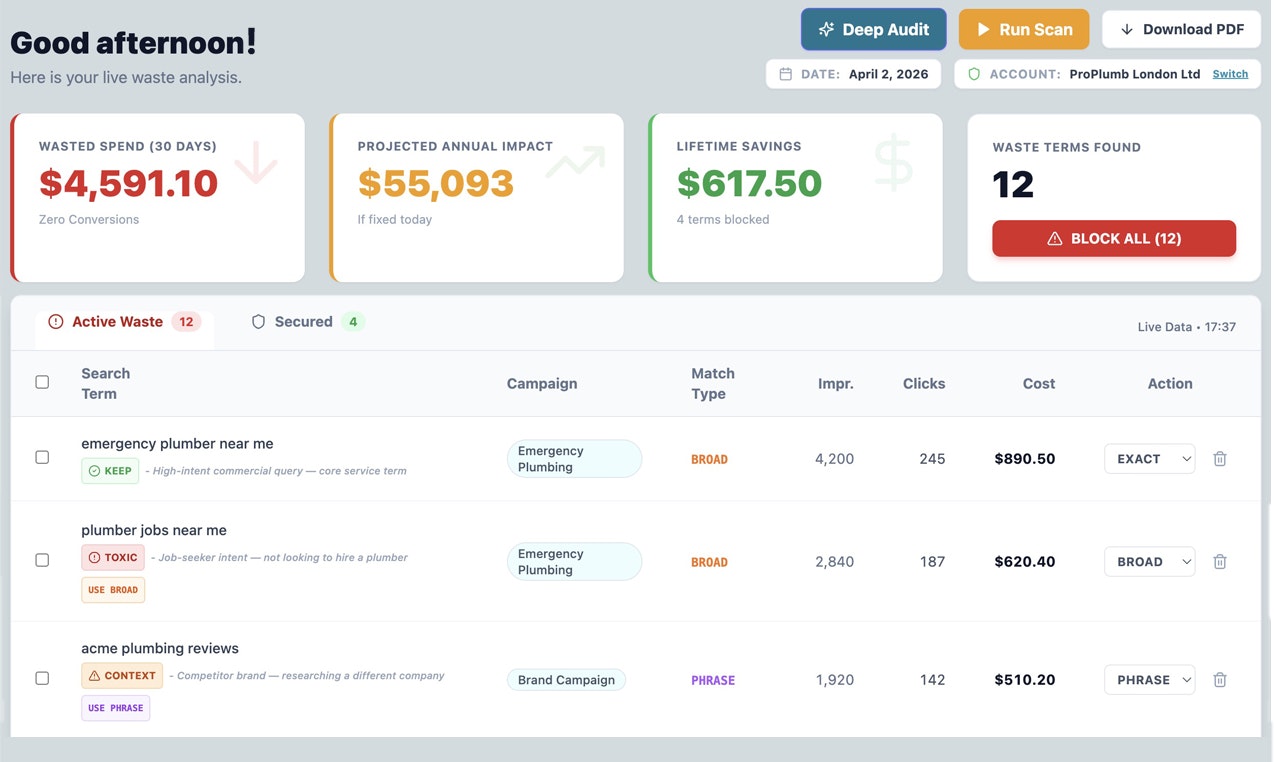
Task: Click the search term acme plumbing reviews
Action: (x=160, y=648)
